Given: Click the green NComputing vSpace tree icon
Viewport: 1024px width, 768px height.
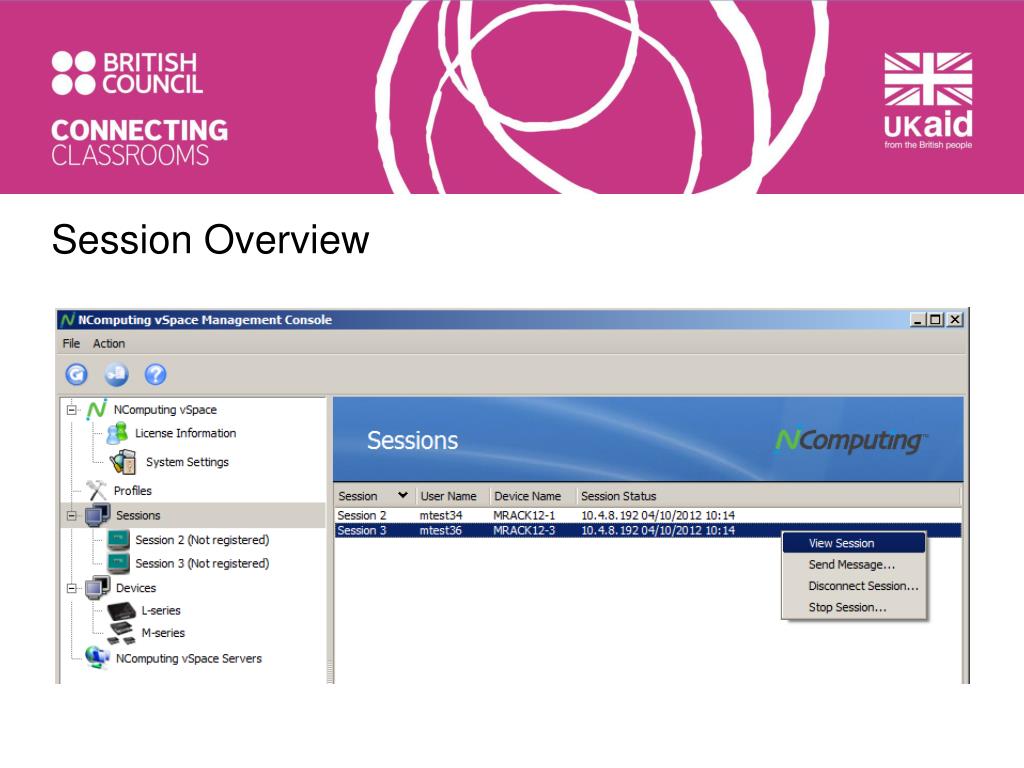Looking at the screenshot, I should coord(97,409).
